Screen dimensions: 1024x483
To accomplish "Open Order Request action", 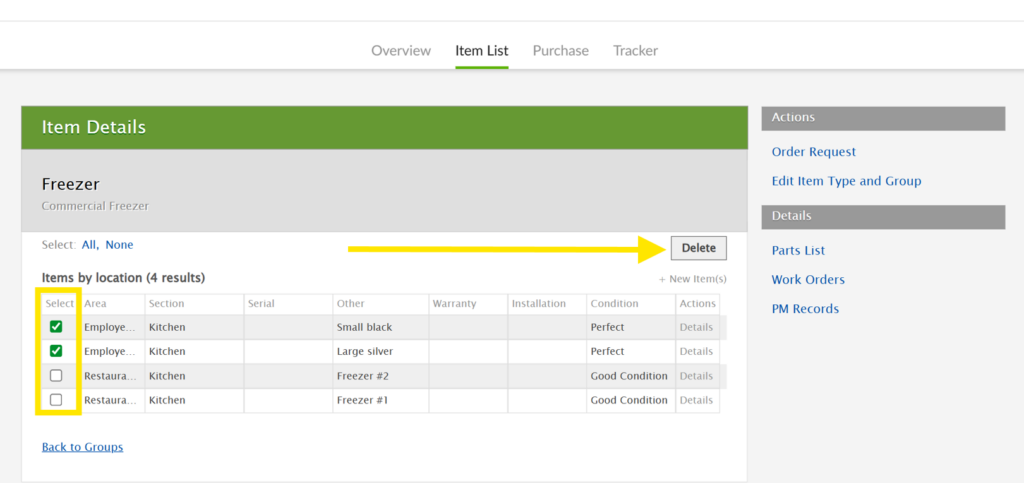I will (813, 152).
